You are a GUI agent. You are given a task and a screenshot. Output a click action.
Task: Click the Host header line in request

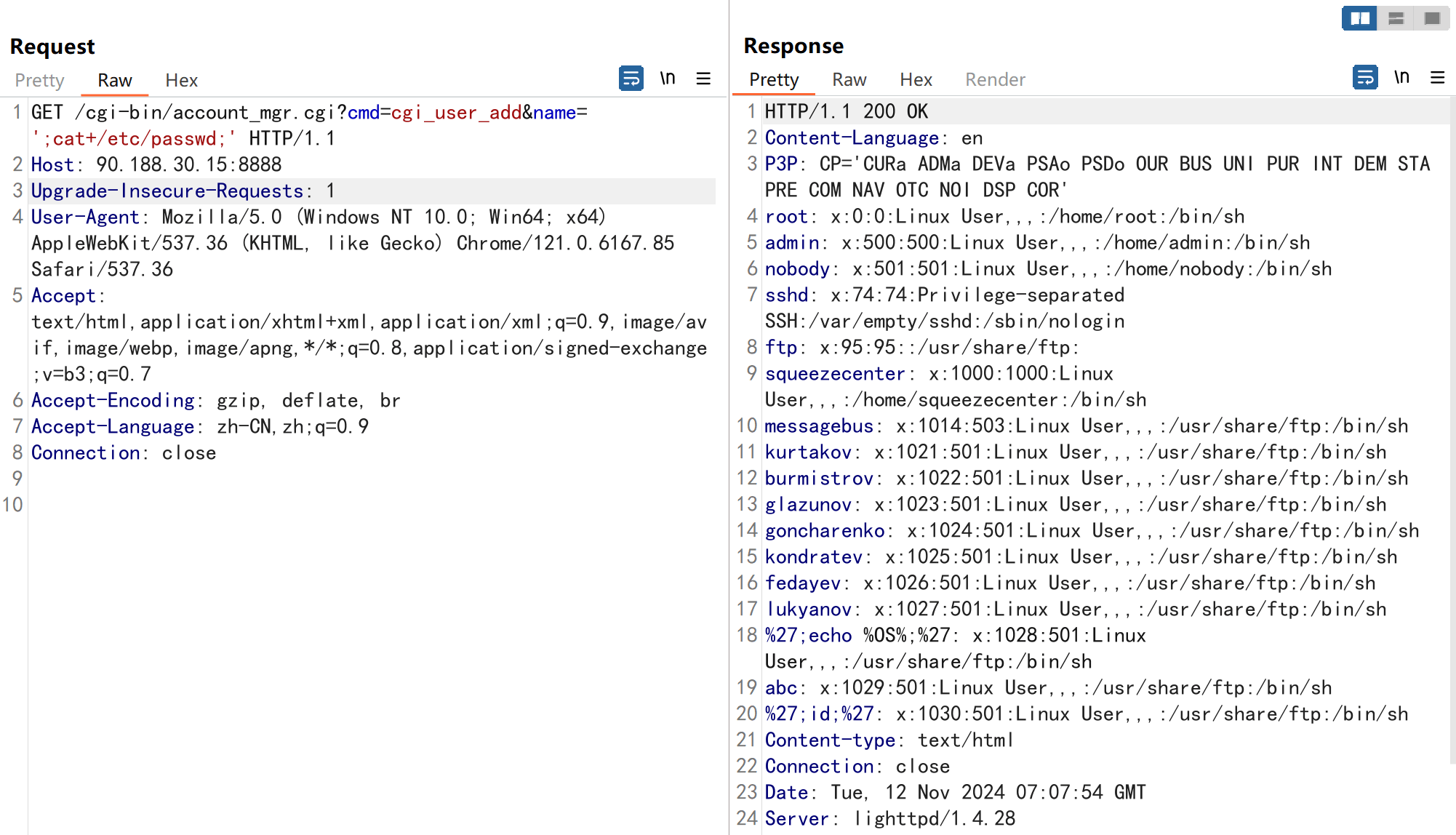pyautogui.click(x=156, y=165)
